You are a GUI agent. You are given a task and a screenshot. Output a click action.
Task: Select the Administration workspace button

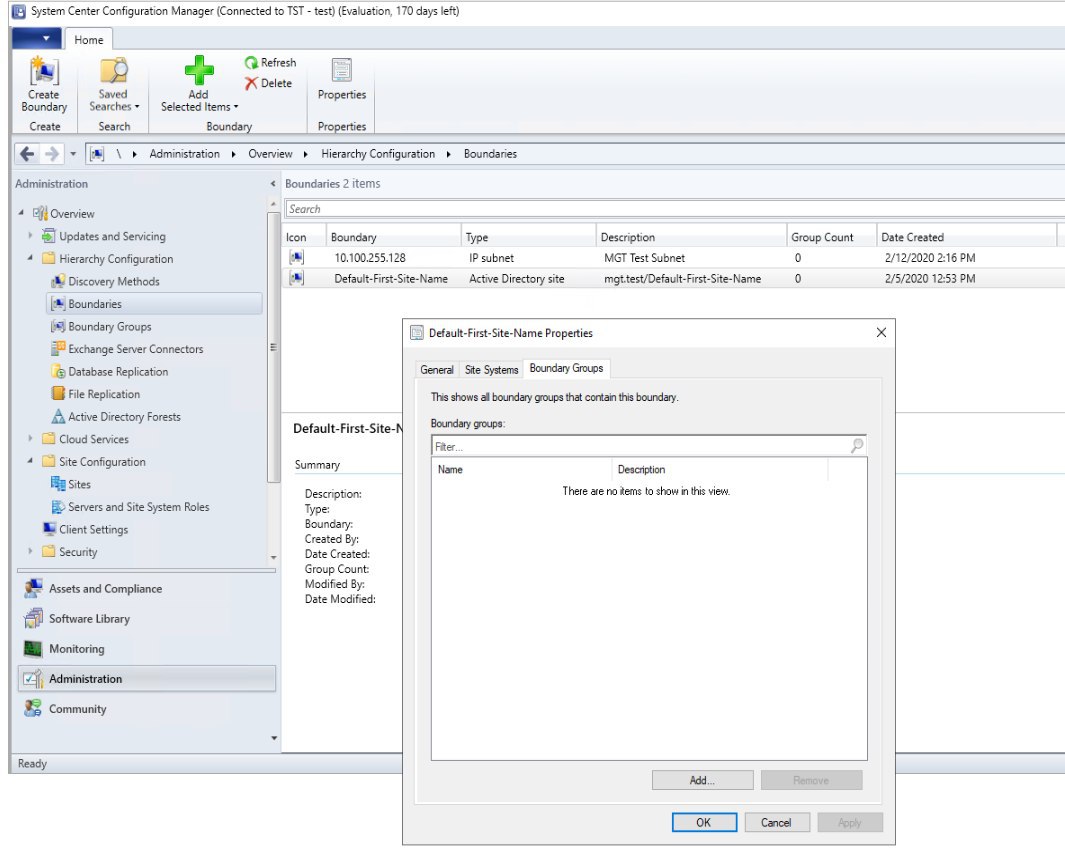[147, 678]
